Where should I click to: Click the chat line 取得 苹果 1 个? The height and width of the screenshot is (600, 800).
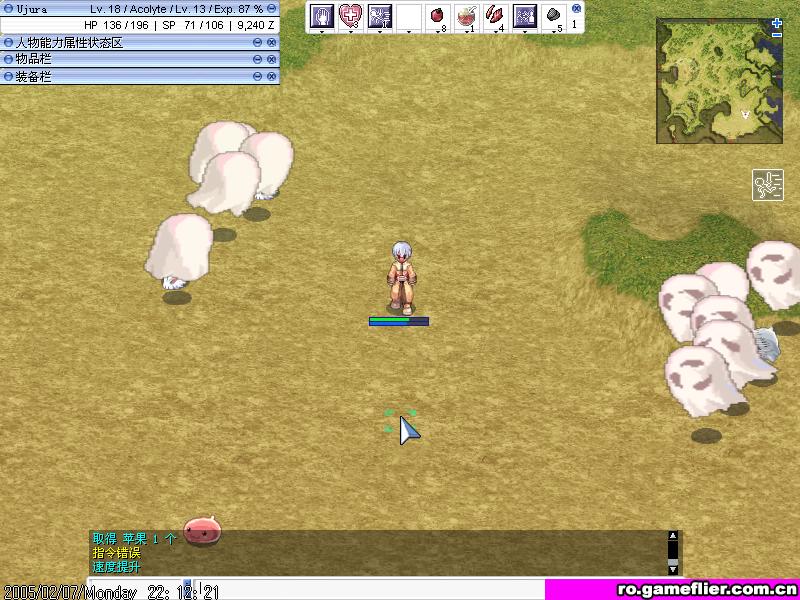click(135, 539)
